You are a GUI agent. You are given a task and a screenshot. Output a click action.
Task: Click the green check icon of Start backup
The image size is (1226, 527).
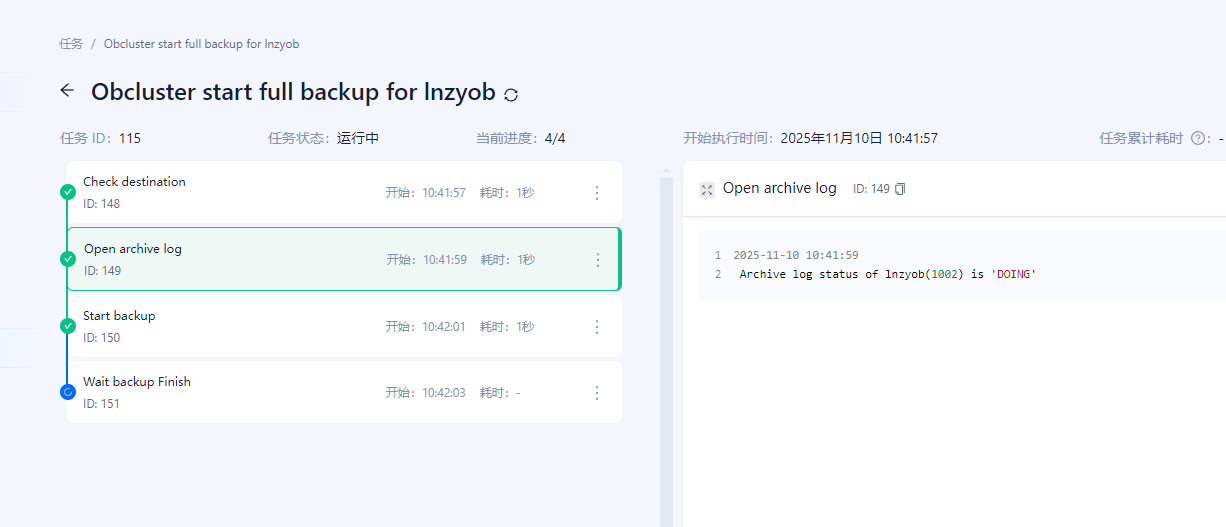[x=67, y=326]
